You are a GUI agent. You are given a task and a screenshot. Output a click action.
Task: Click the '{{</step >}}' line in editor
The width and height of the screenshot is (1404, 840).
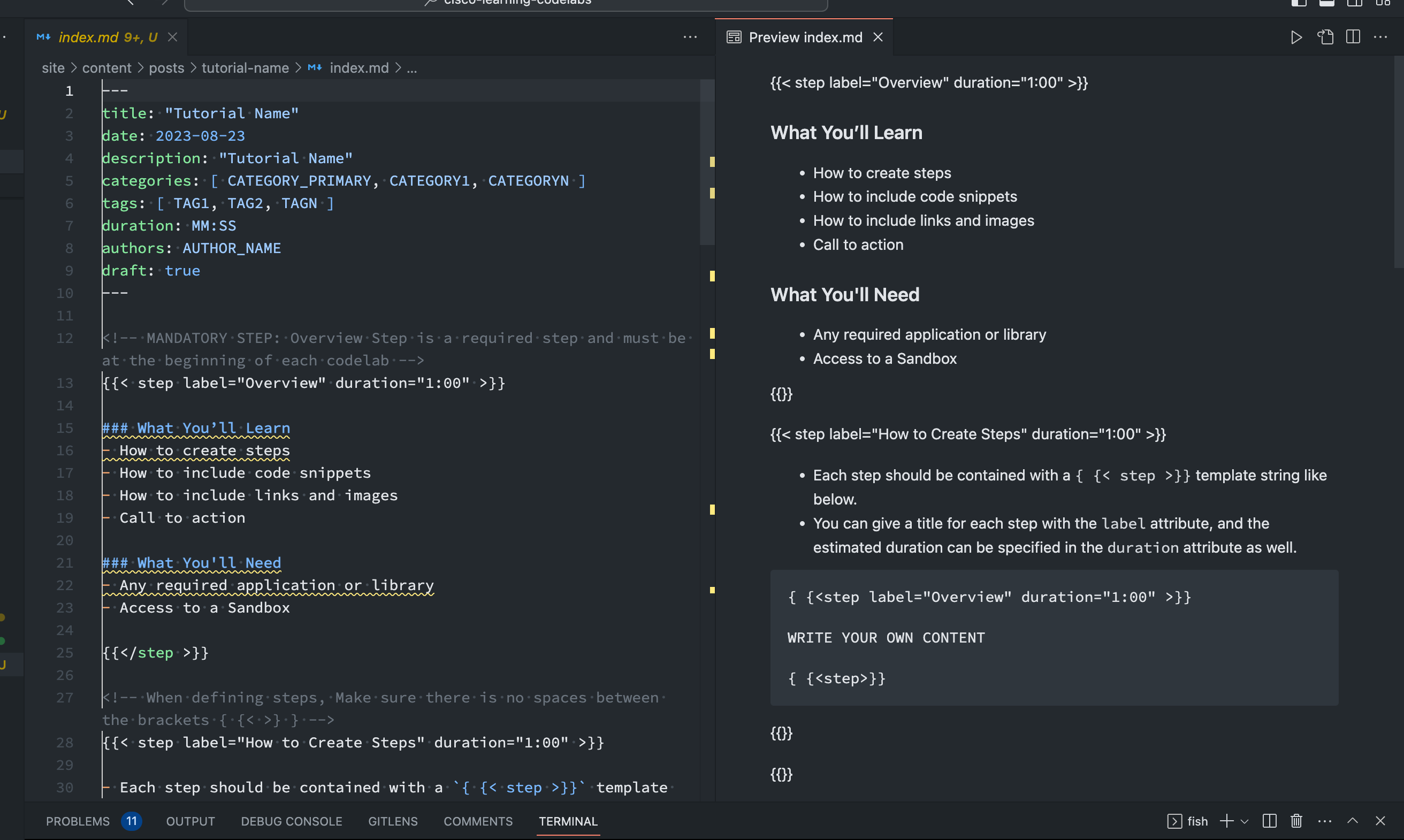[x=155, y=653]
